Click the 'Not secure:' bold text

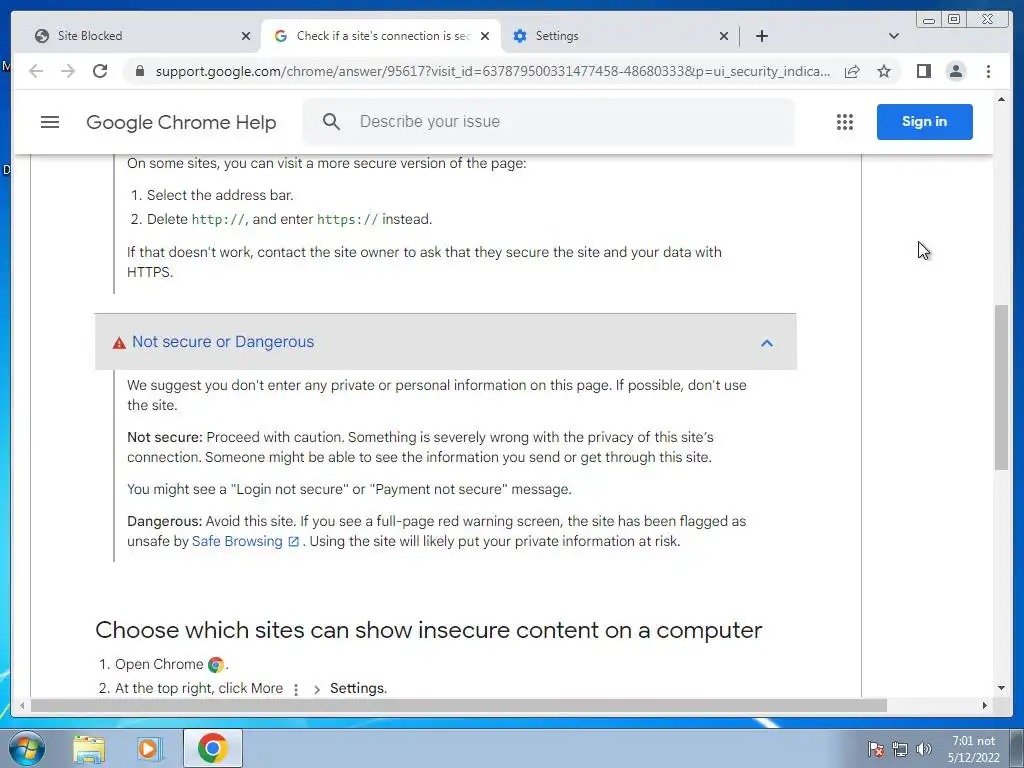tap(165, 438)
